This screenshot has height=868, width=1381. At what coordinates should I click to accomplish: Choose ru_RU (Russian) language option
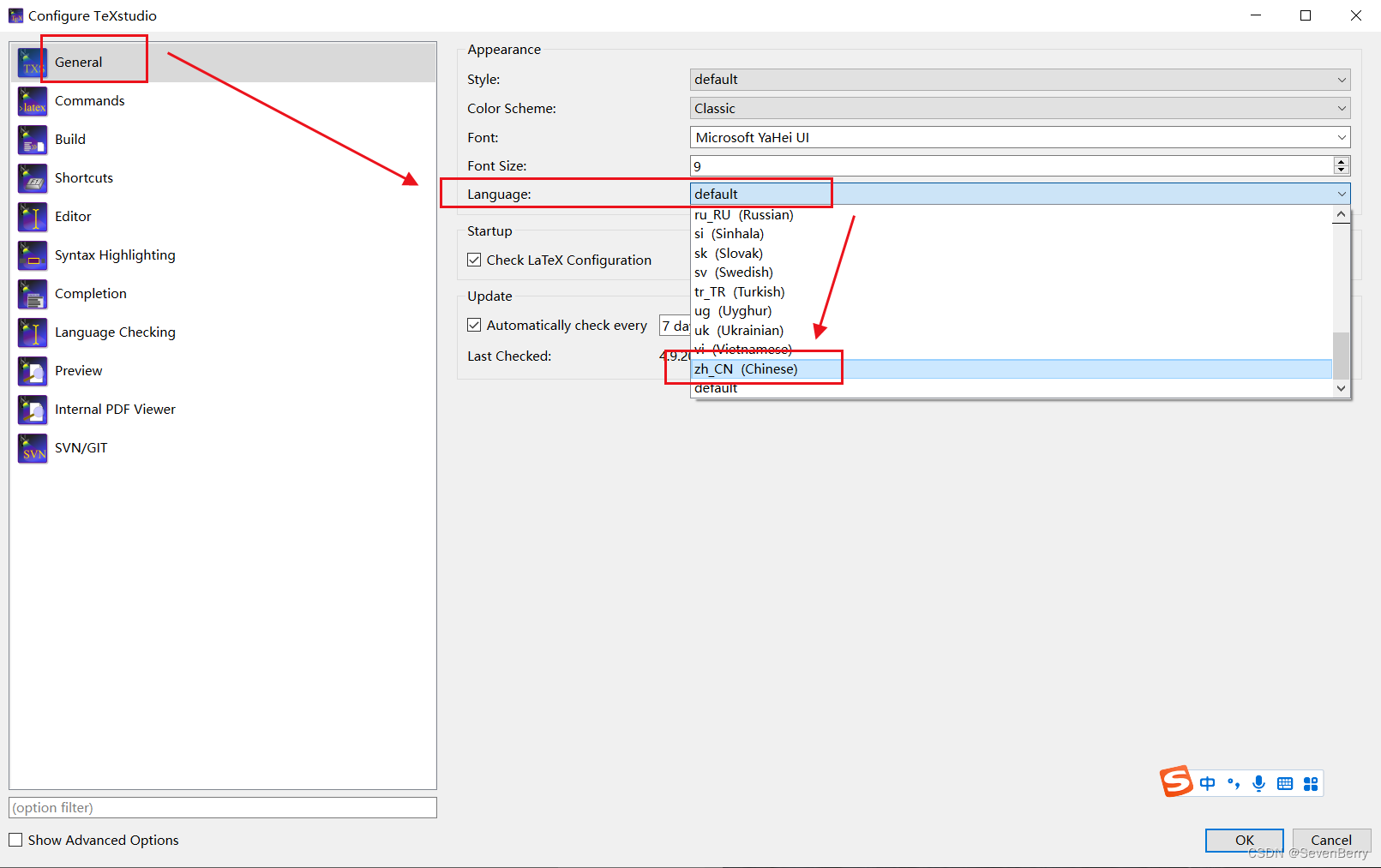[x=1012, y=215]
